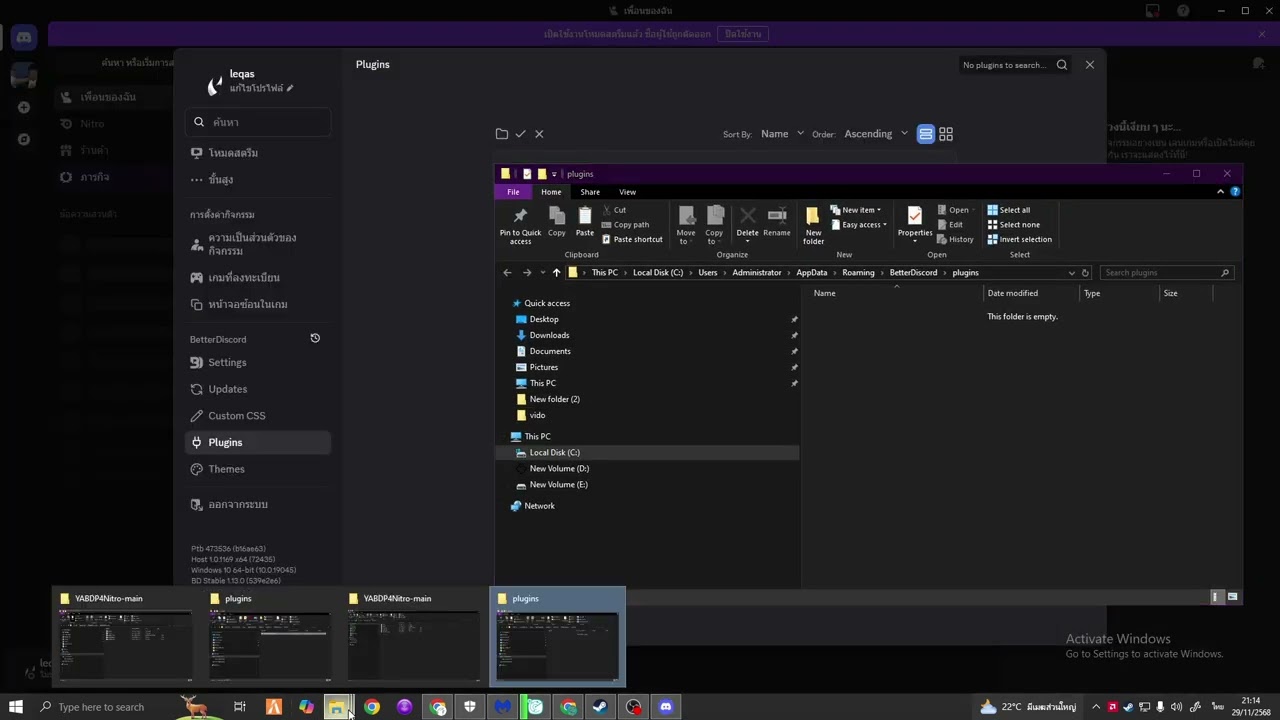Click Select none in ribbon
The image size is (1280, 720).
click(x=1013, y=225)
